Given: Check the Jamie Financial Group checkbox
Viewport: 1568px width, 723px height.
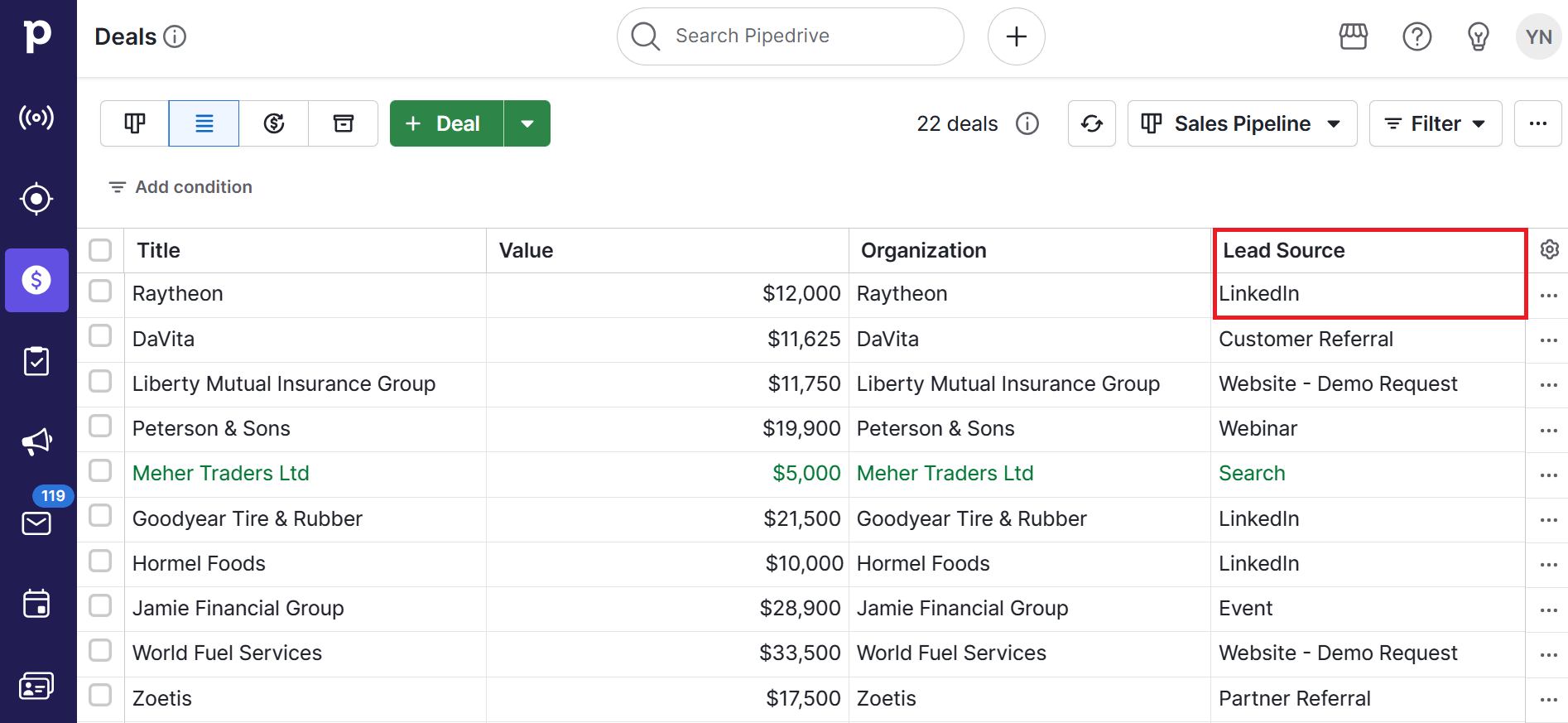Looking at the screenshot, I should [100, 605].
